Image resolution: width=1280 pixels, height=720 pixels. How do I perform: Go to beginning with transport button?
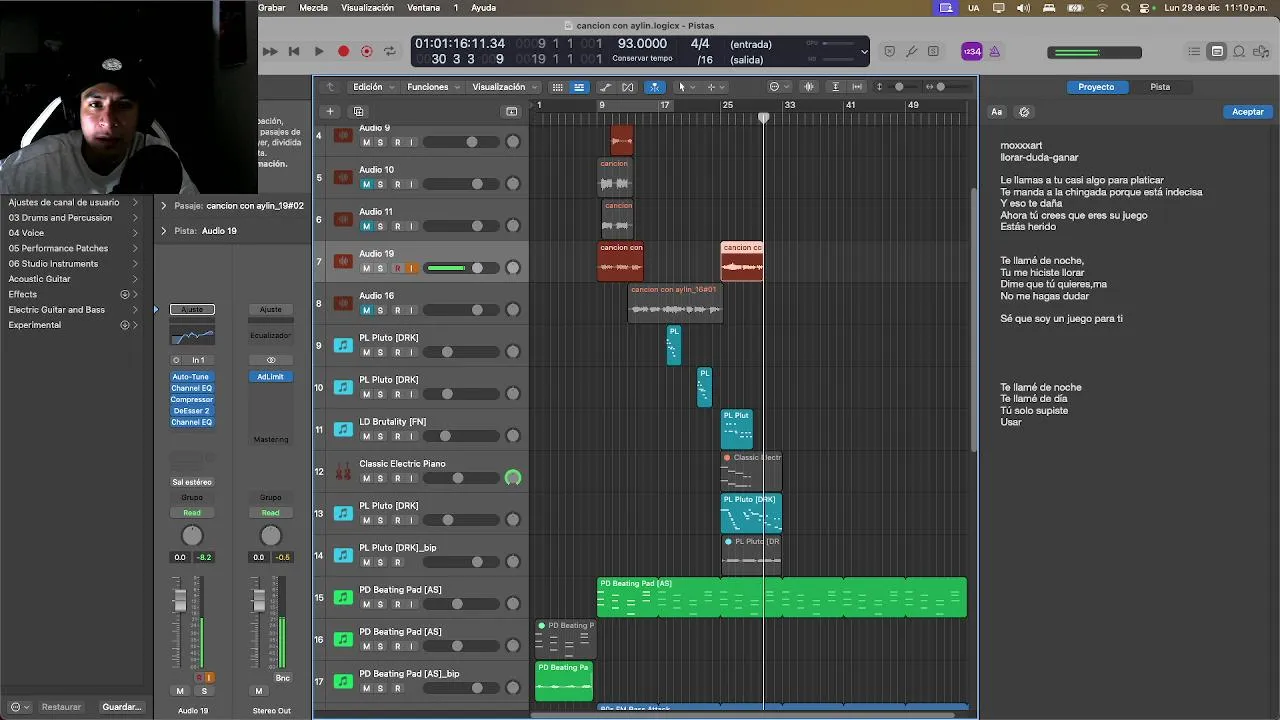click(x=294, y=51)
